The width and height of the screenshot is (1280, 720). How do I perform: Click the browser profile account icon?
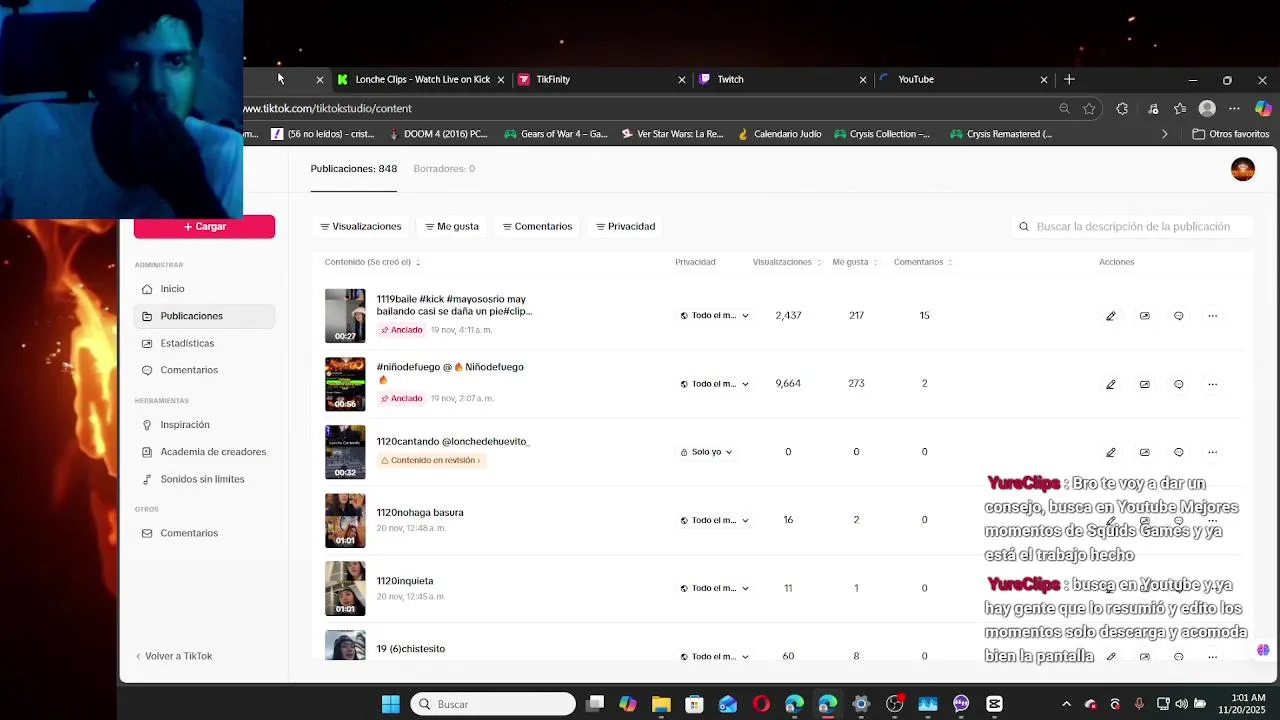tap(1207, 108)
